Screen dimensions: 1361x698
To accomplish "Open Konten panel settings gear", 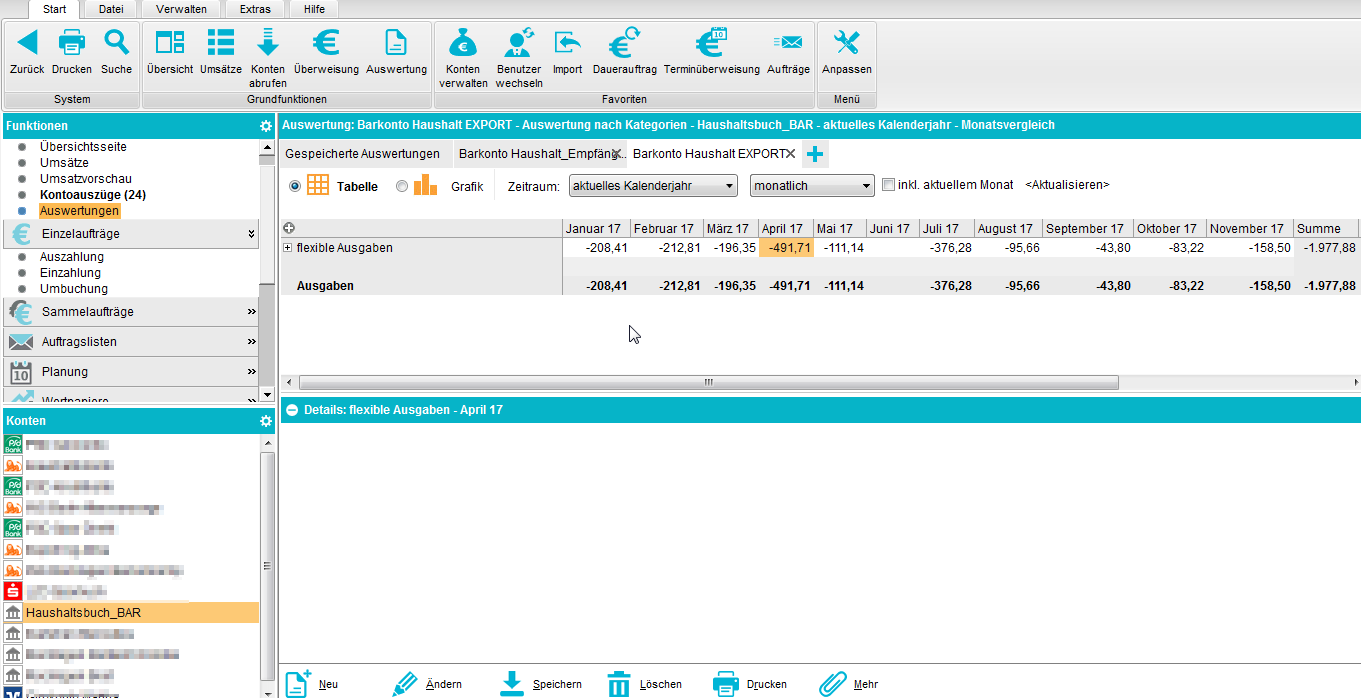I will [x=266, y=421].
